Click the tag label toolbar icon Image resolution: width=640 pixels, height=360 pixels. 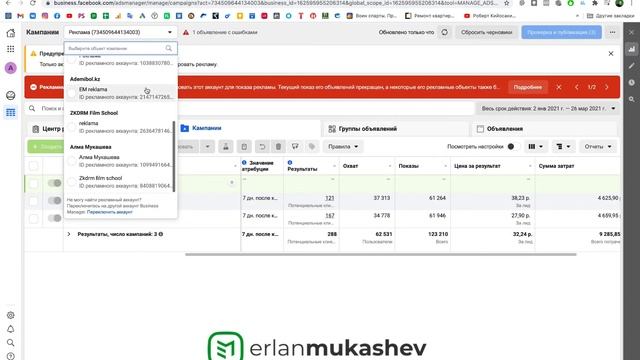pyautogui.click(x=312, y=147)
